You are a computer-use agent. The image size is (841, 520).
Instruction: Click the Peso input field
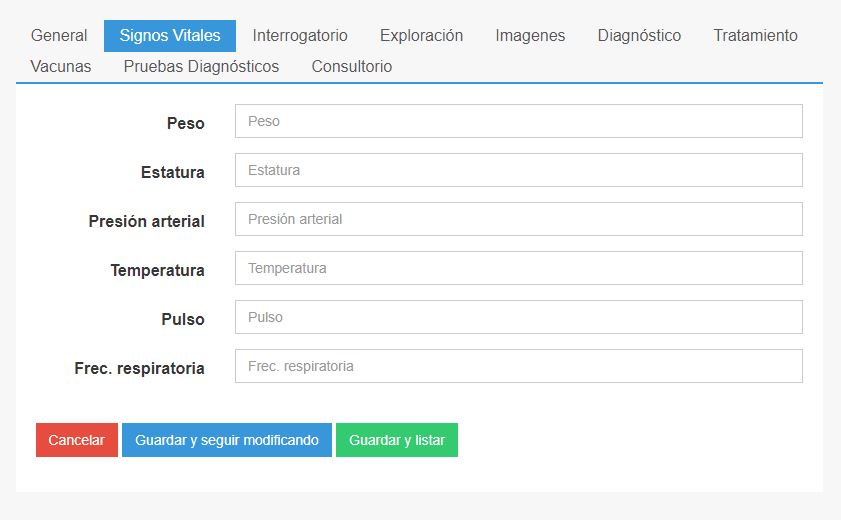(519, 121)
